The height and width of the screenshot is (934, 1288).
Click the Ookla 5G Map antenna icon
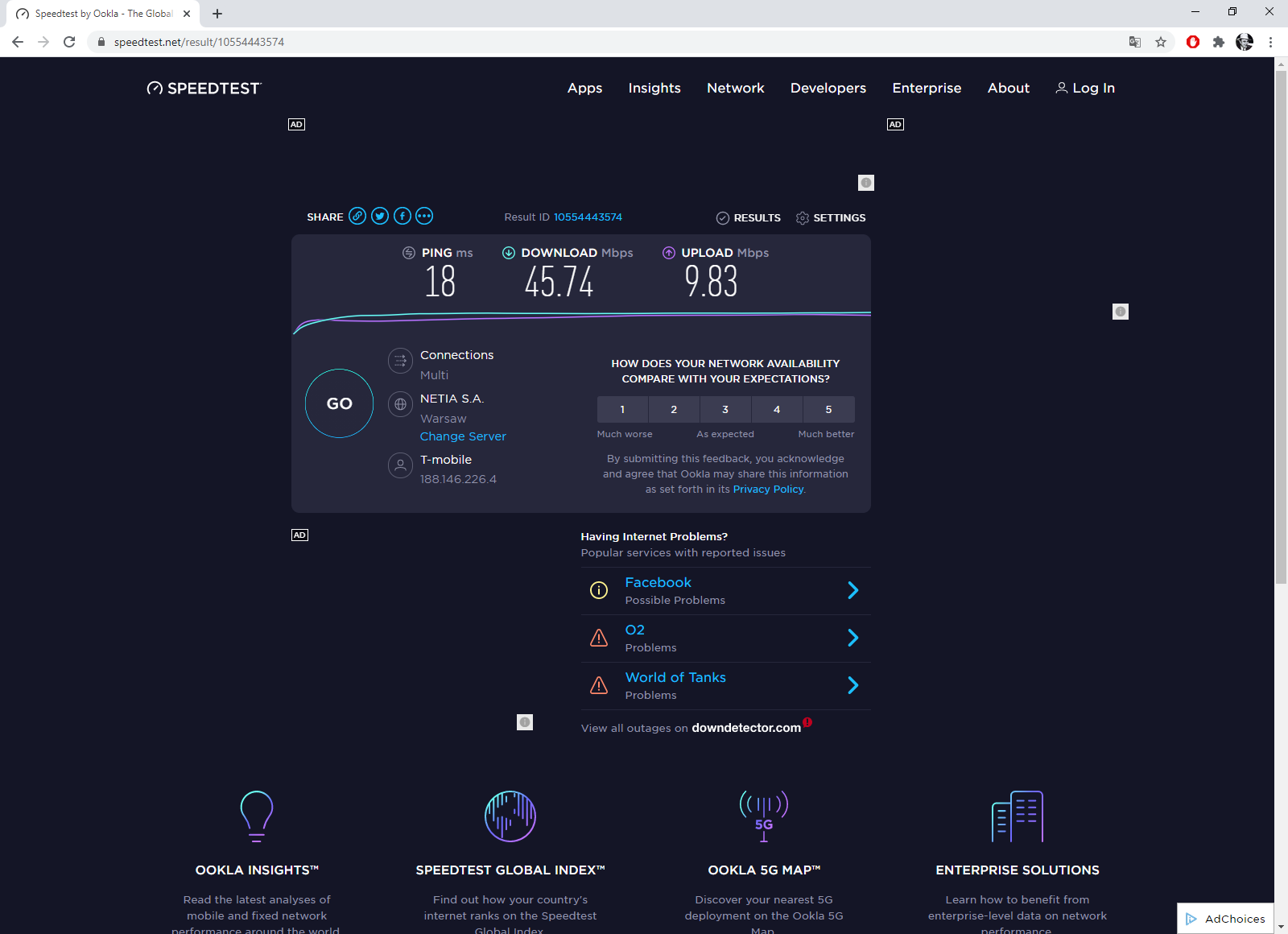click(x=764, y=816)
